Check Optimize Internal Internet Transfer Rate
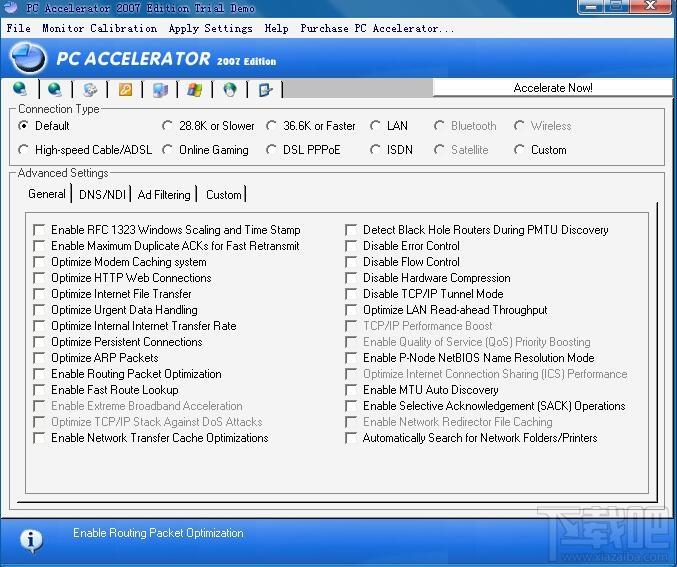This screenshot has width=677, height=567. (39, 326)
